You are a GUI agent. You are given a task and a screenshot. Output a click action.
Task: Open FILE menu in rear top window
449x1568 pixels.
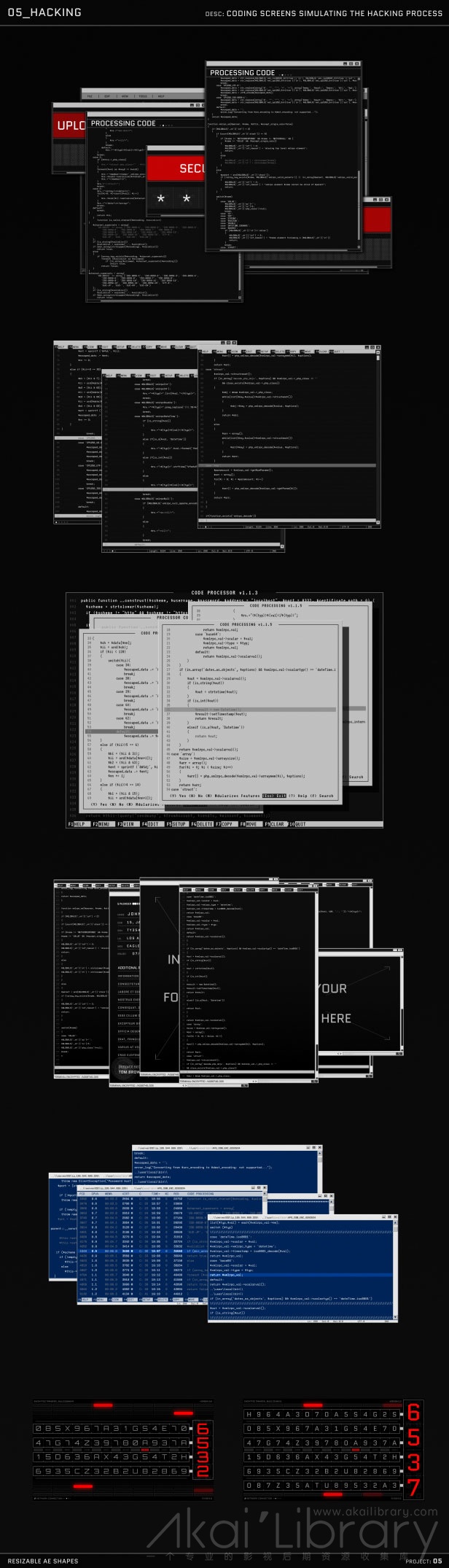90,96
